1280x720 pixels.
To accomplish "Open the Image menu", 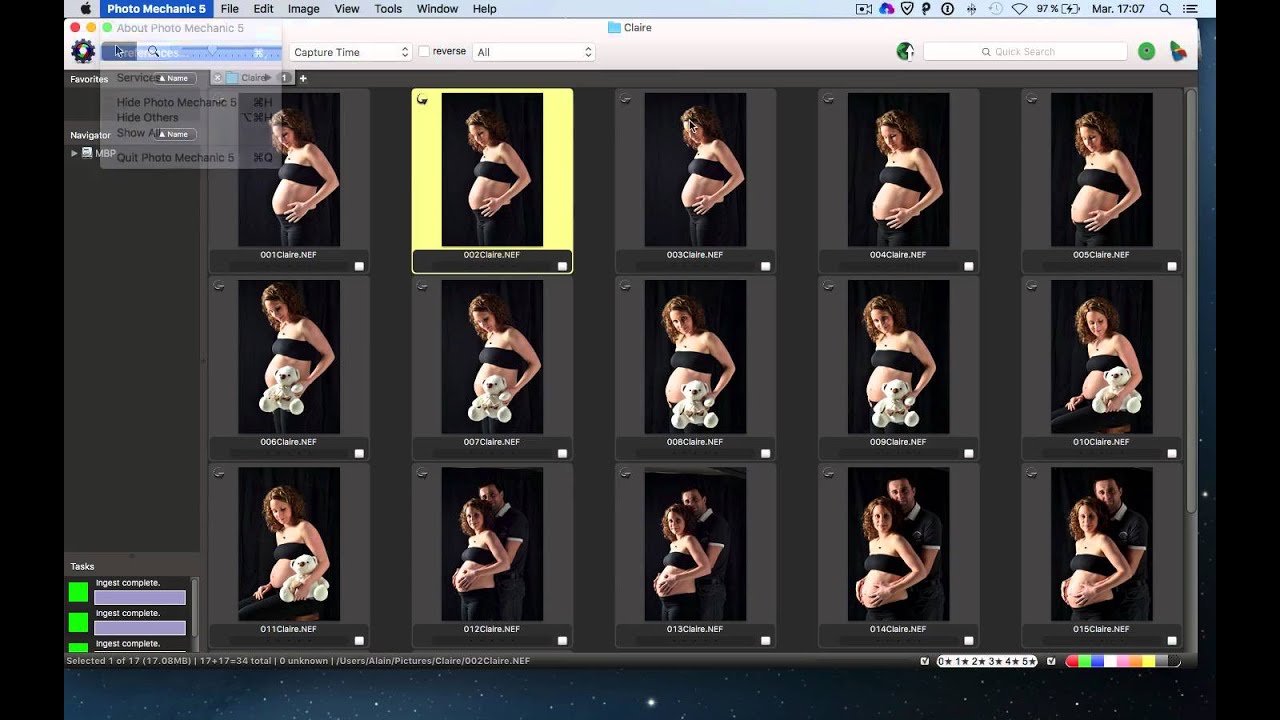I will [304, 9].
